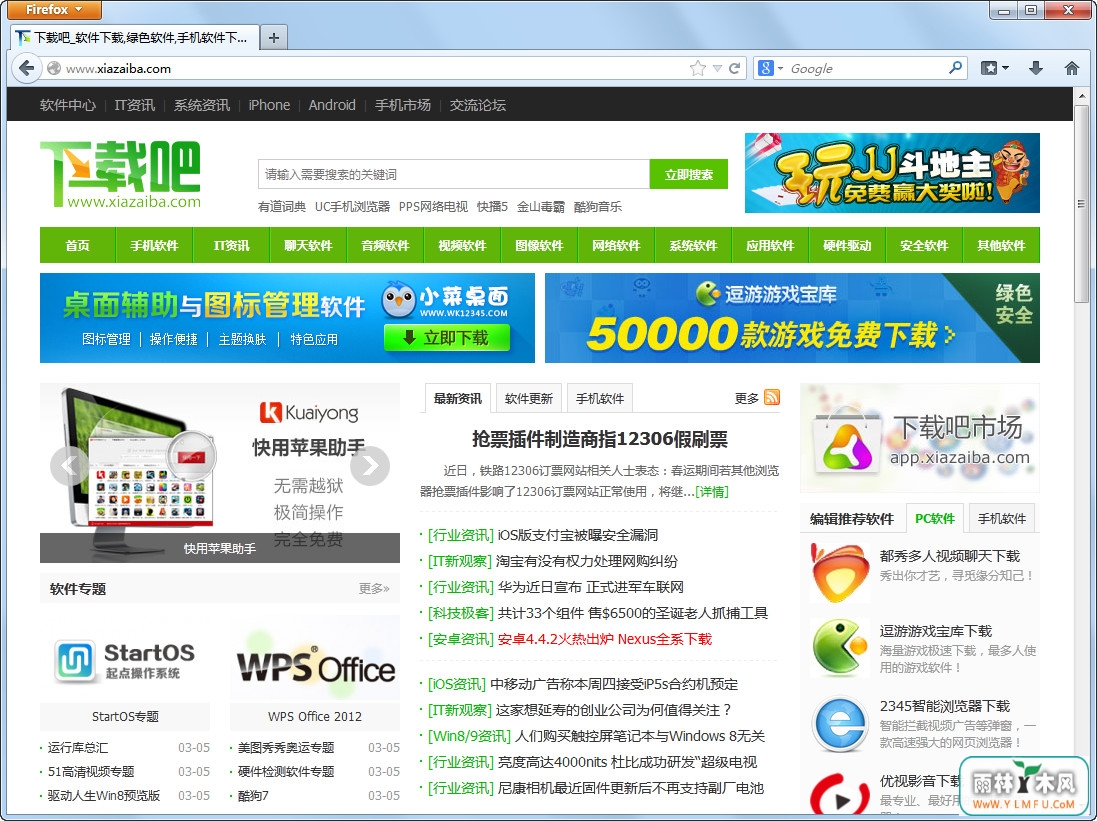Reload the page using the refresh icon
Screen dimensions: 1097x821
tap(735, 68)
